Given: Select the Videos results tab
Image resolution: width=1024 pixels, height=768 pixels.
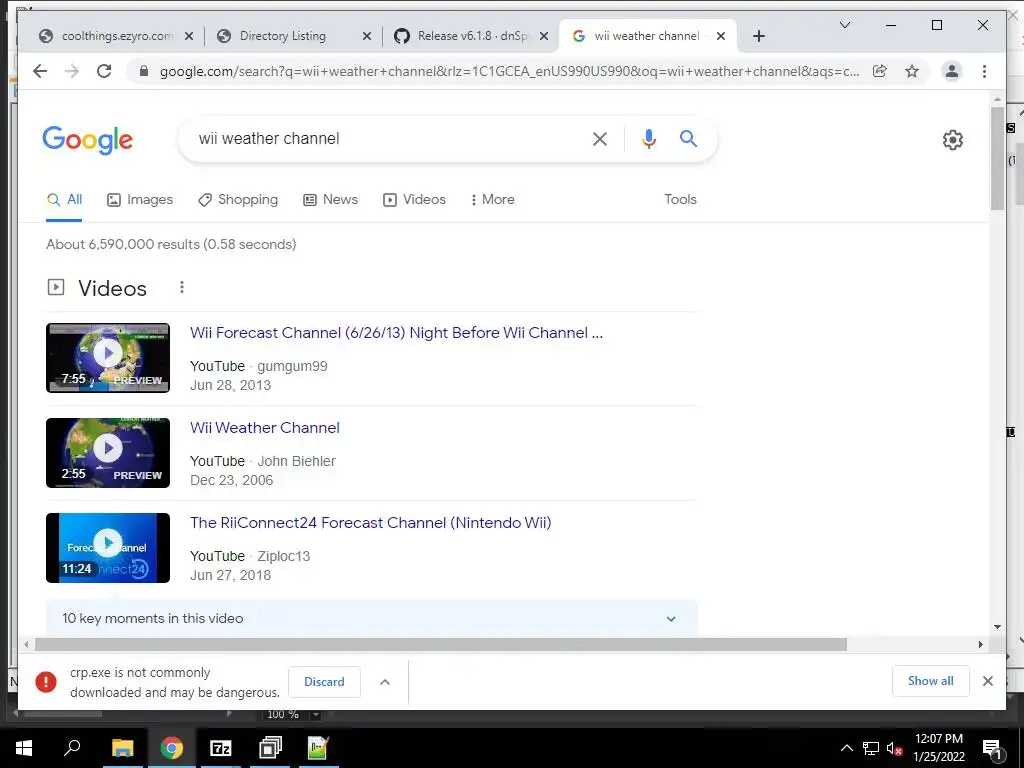Looking at the screenshot, I should (x=414, y=200).
